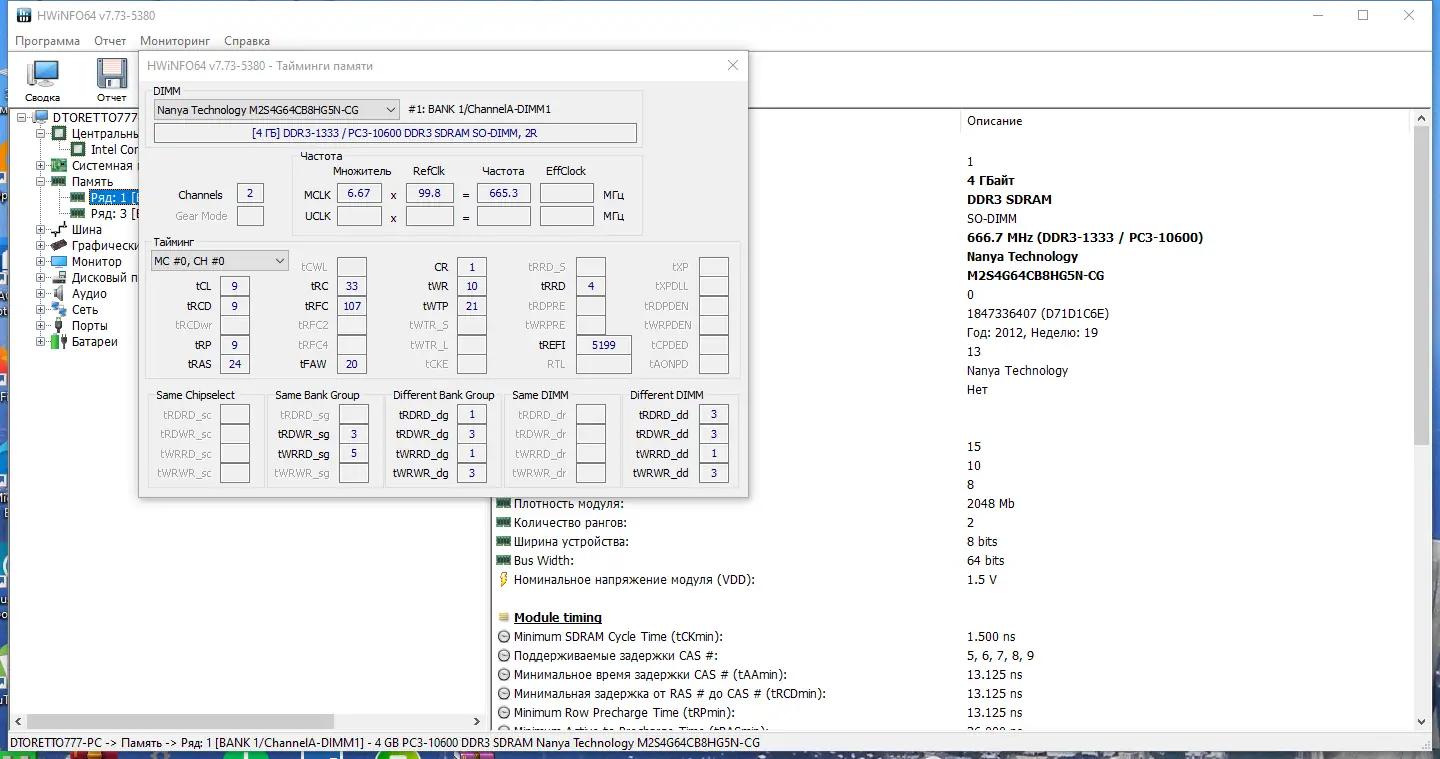1440x759 pixels.
Task: Select the Монитор tree item
Action: (96, 262)
